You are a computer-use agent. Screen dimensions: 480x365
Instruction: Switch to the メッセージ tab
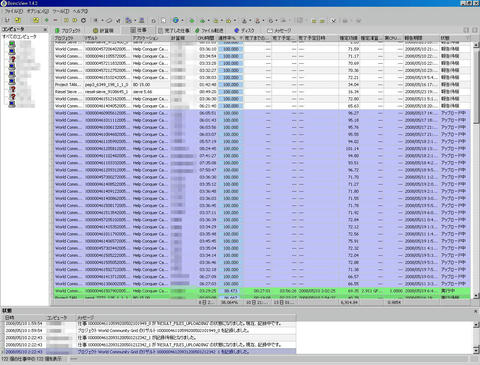[279, 30]
